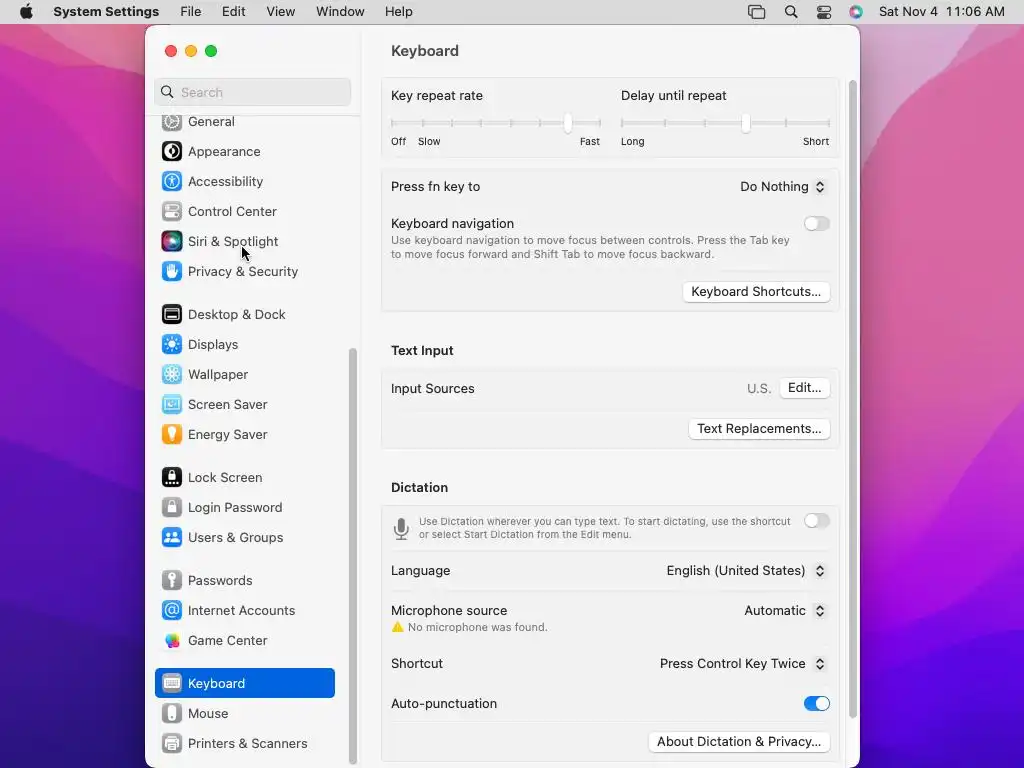Click 'No microphone was found.' warning text
The height and width of the screenshot is (768, 1024).
click(477, 628)
